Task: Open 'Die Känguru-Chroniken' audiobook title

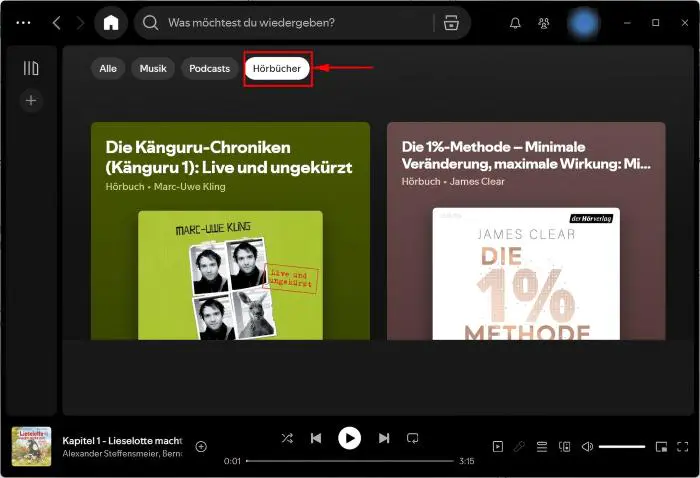Action: [x=229, y=158]
